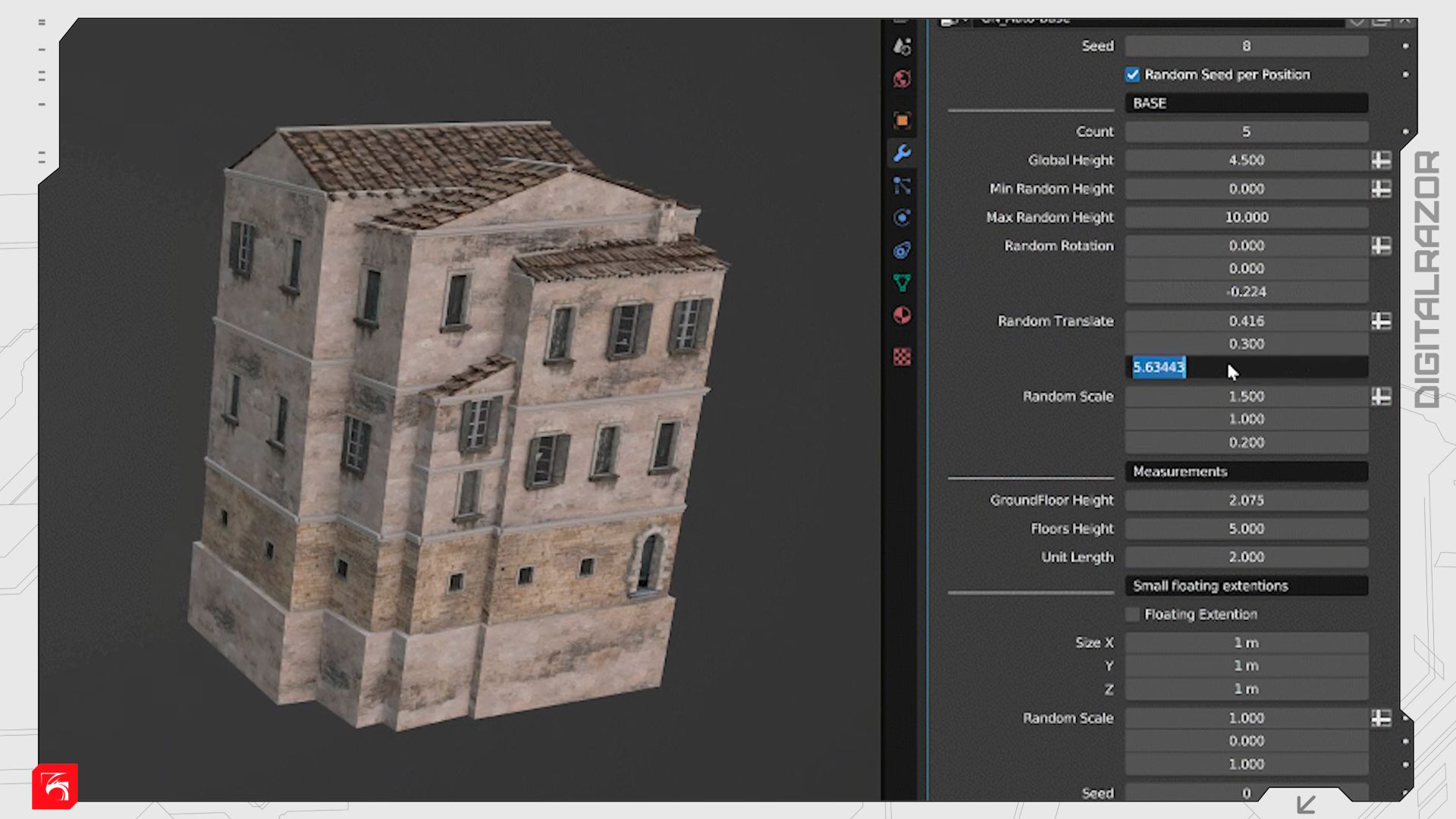Viewport: 1456px width, 819px height.
Task: Toggle attribute input for Random Rotation
Action: (1381, 246)
